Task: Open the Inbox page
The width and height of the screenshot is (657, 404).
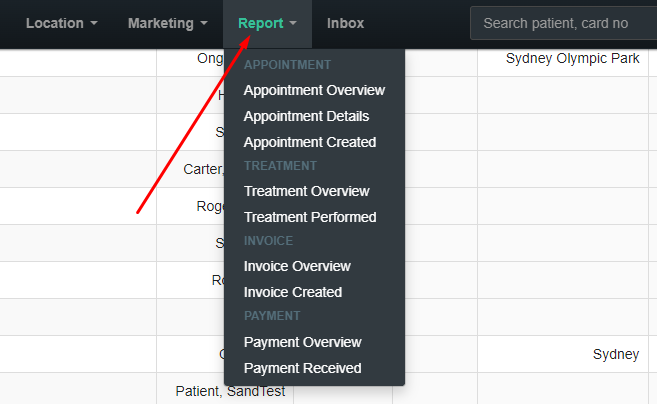Action: (345, 23)
